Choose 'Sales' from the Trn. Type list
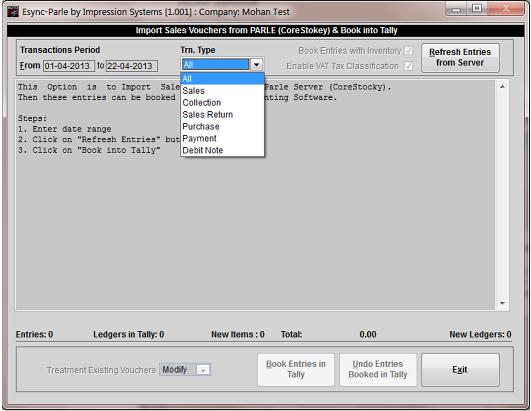The width and height of the screenshot is (531, 411). click(222, 91)
